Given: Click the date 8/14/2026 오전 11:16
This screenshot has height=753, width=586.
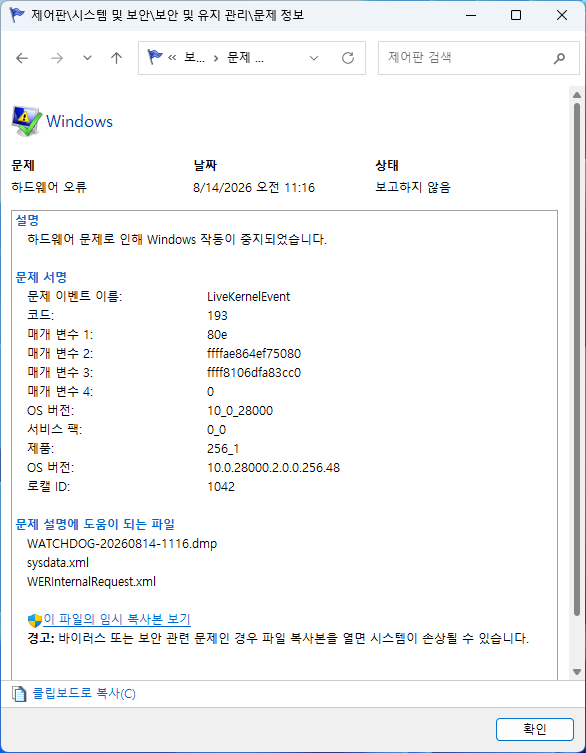Looking at the screenshot, I should [254, 188].
